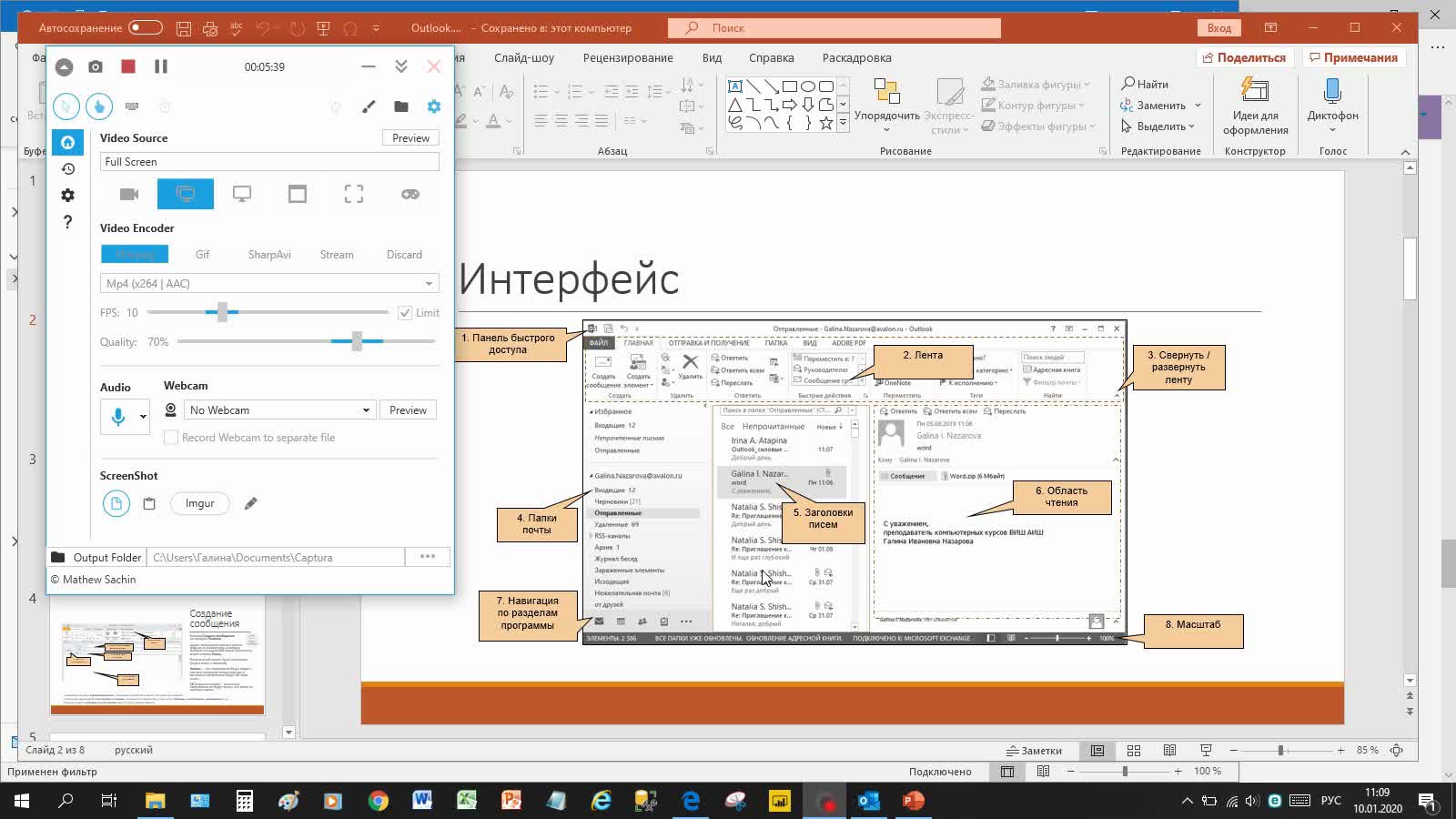Image resolution: width=1456 pixels, height=819 pixels.
Task: Switch encoder to Gif tab
Action: coord(202,255)
